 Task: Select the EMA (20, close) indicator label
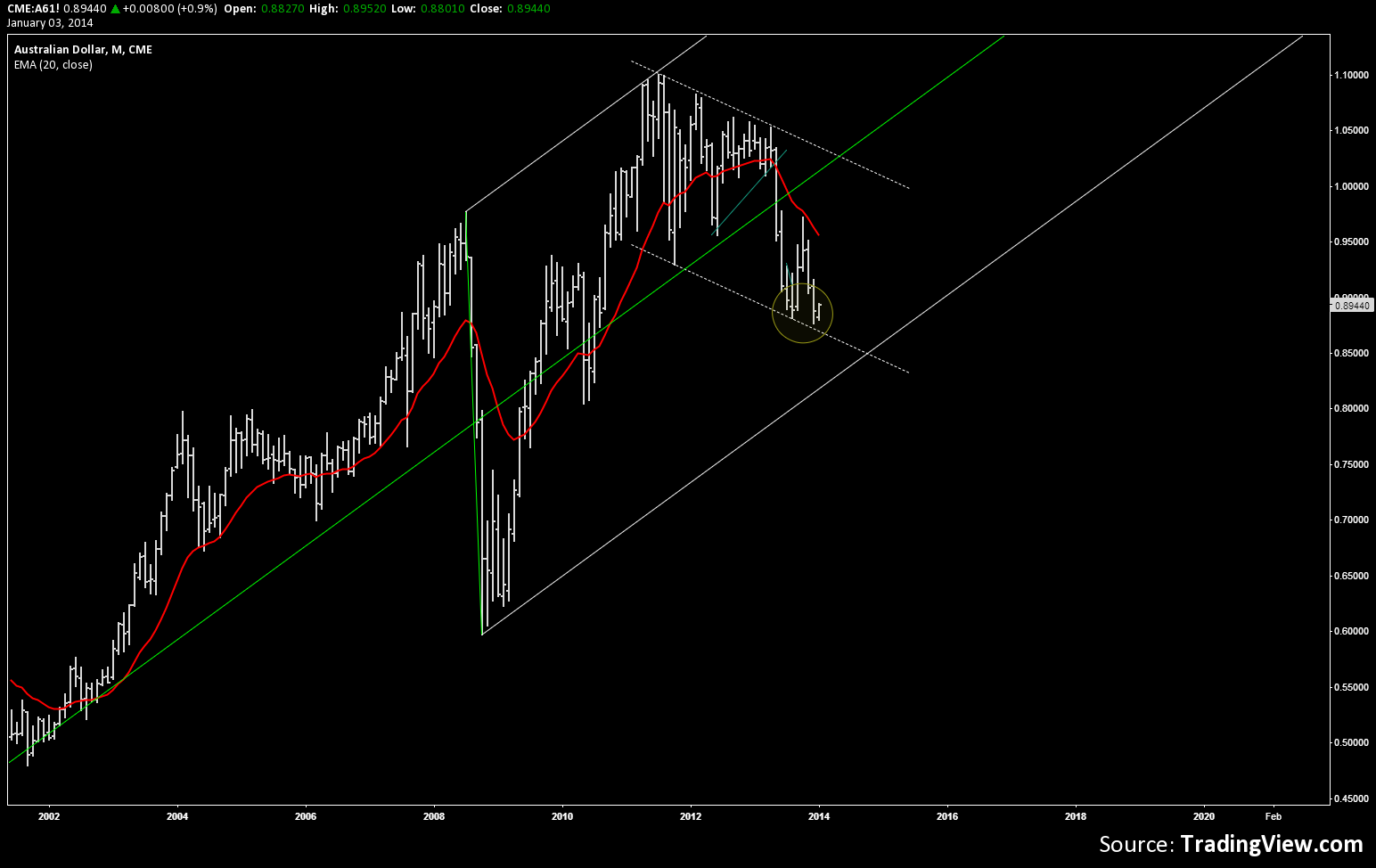[x=53, y=65]
